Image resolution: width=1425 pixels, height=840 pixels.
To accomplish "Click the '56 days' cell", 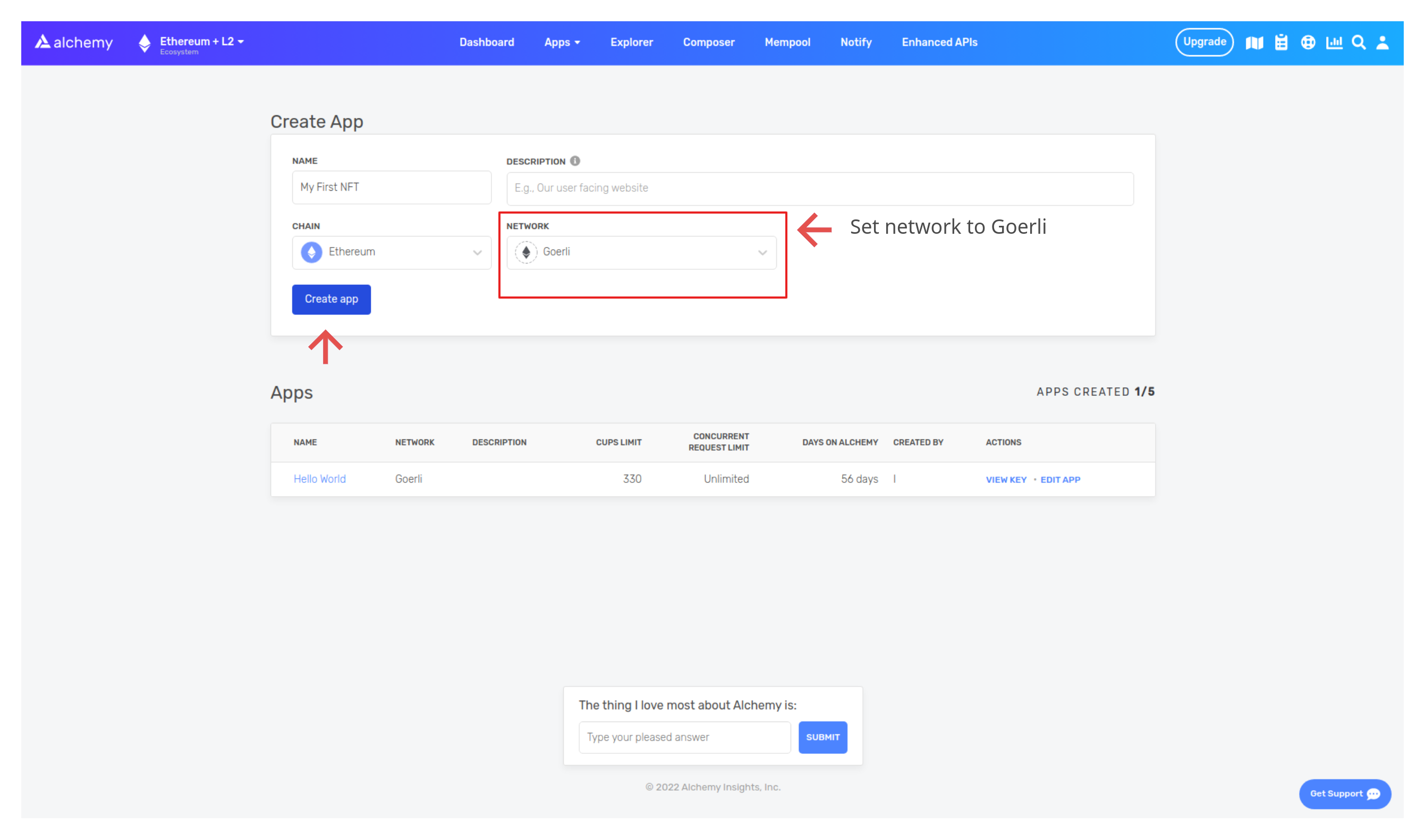I will 859,479.
